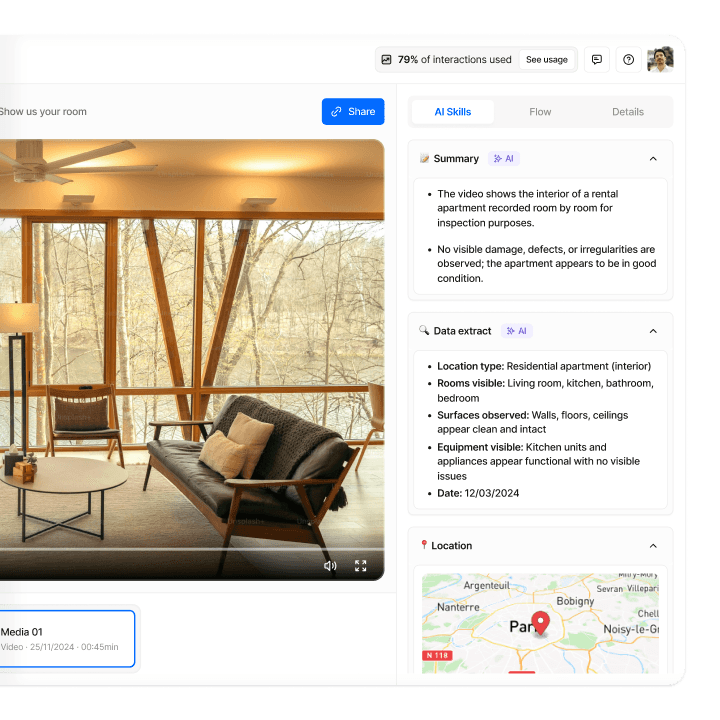Click the Bobigny label on the map
The image size is (720, 720).
pyautogui.click(x=575, y=601)
